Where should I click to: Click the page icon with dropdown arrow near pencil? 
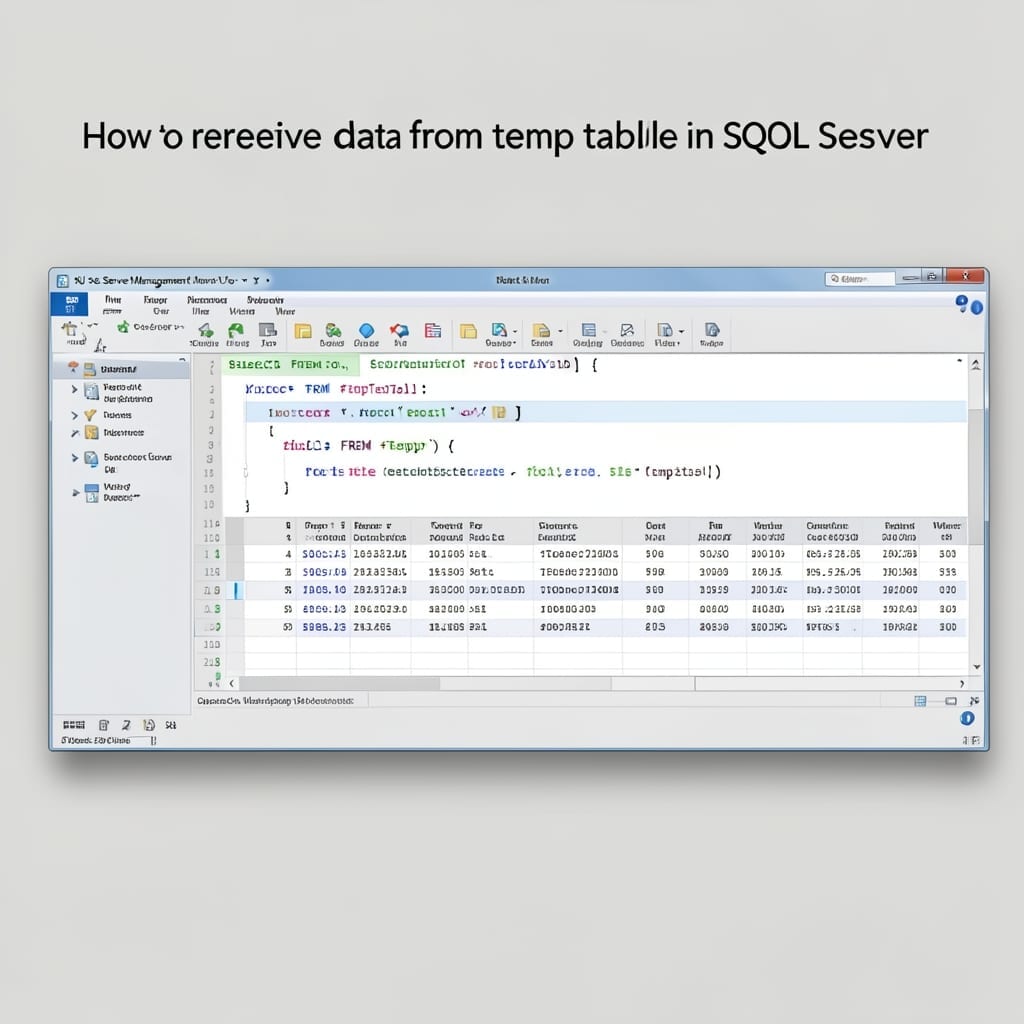(665, 330)
